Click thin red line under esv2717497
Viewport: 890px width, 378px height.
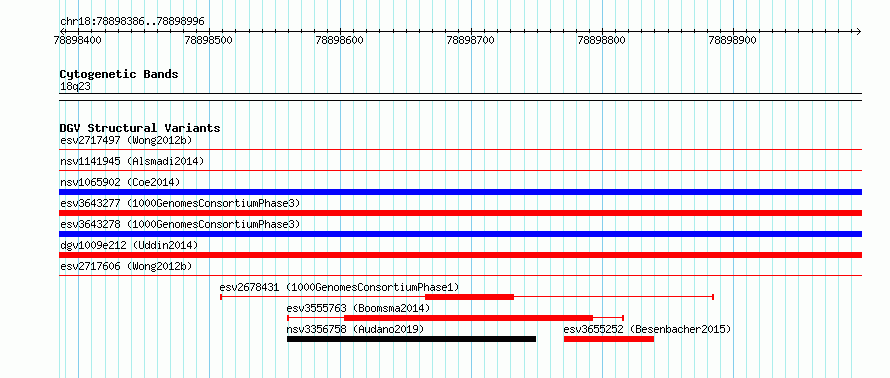coord(461,150)
